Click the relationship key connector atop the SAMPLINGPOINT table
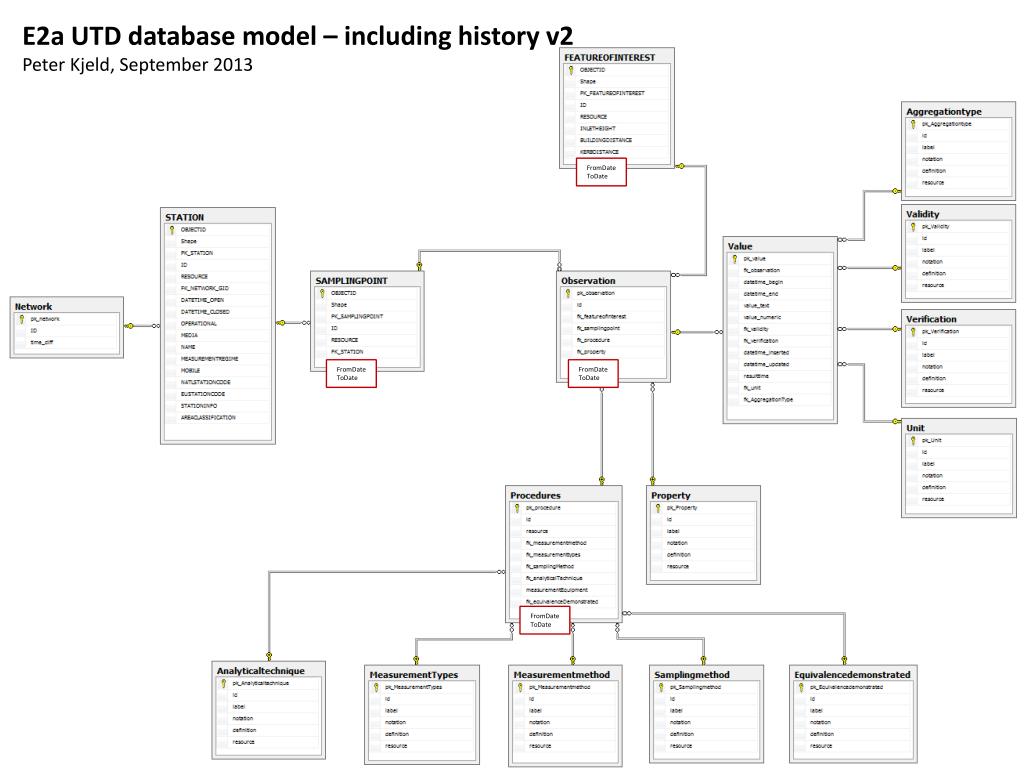 point(419,266)
